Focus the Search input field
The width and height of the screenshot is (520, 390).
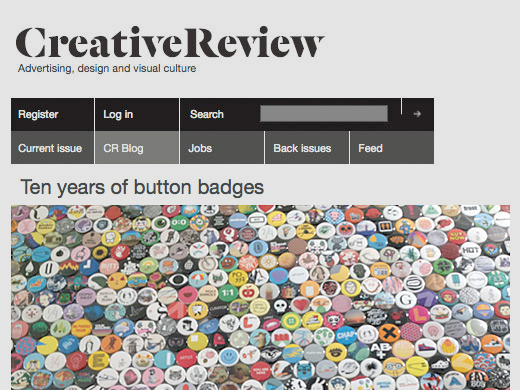(x=324, y=114)
